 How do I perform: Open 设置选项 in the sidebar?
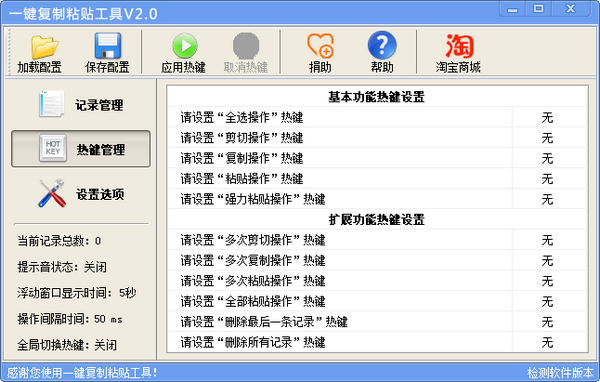tap(81, 194)
